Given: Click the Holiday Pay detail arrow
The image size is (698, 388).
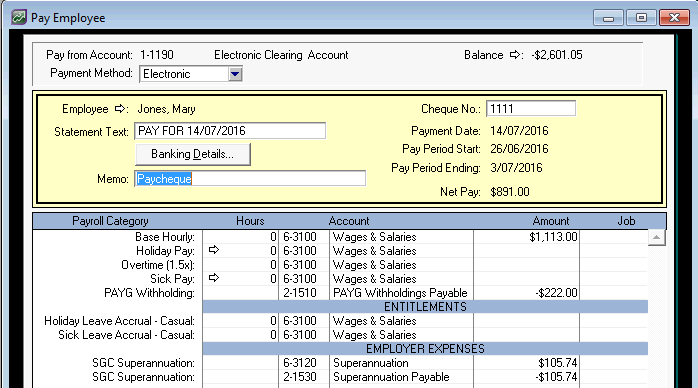Looking at the screenshot, I should 214,250.
